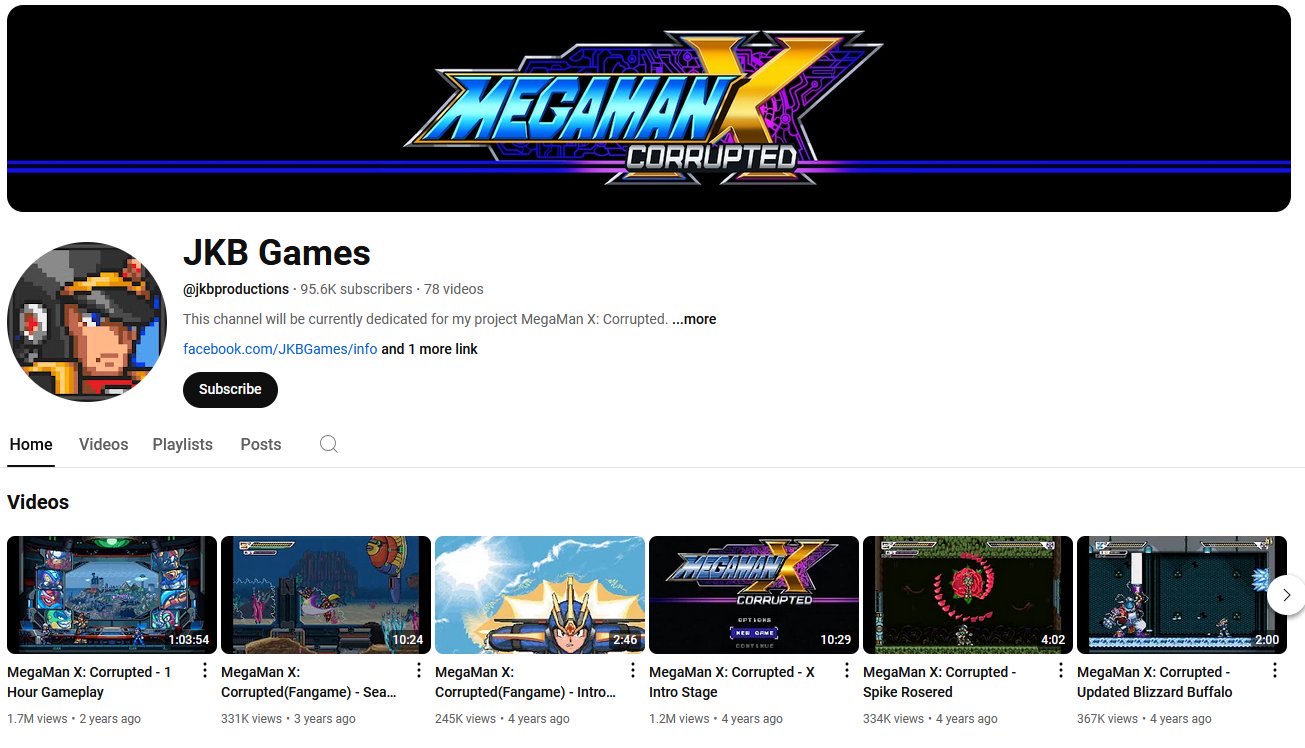Open the Playlists tab
Viewport: 1305px width, 748px height.
click(183, 444)
